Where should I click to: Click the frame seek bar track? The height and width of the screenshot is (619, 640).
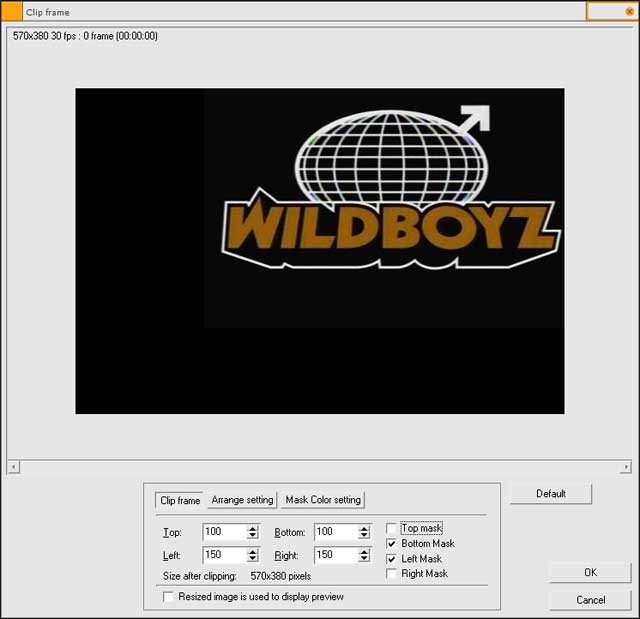(320, 466)
